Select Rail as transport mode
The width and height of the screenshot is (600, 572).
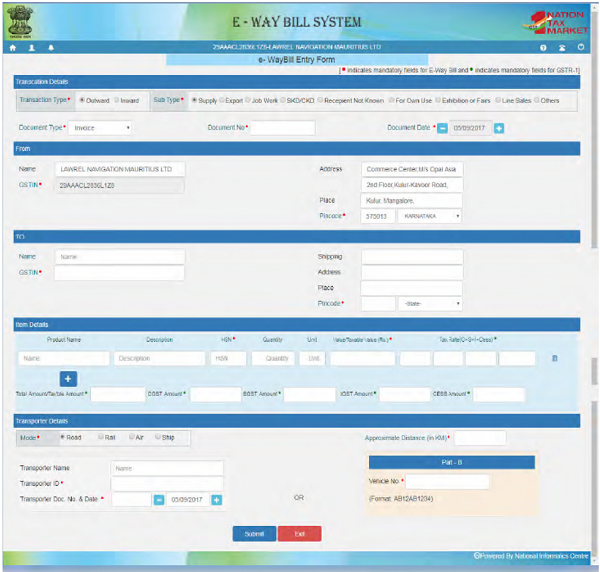tap(100, 437)
